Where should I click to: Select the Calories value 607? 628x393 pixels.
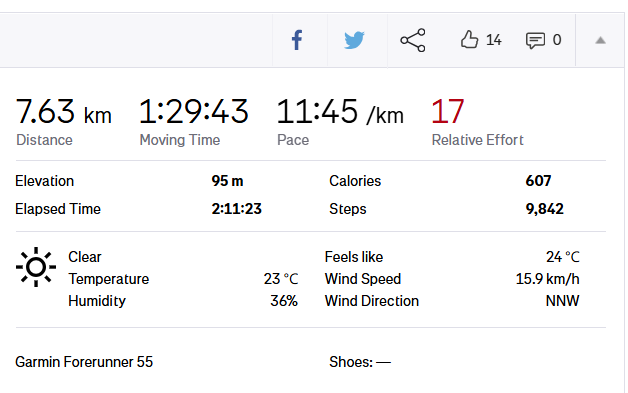click(x=538, y=181)
